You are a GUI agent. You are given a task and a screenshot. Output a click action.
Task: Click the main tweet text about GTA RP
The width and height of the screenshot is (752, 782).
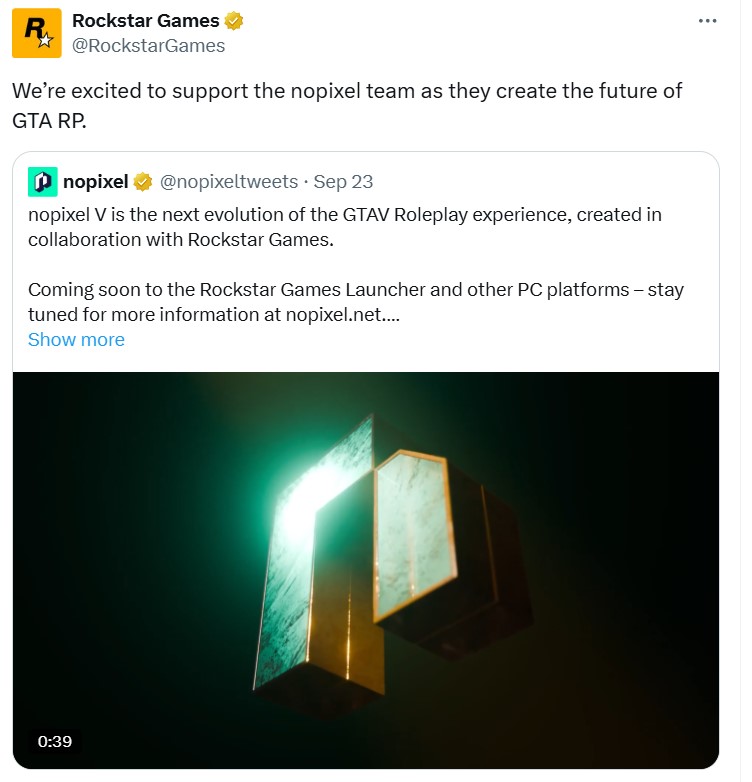[x=345, y=103]
